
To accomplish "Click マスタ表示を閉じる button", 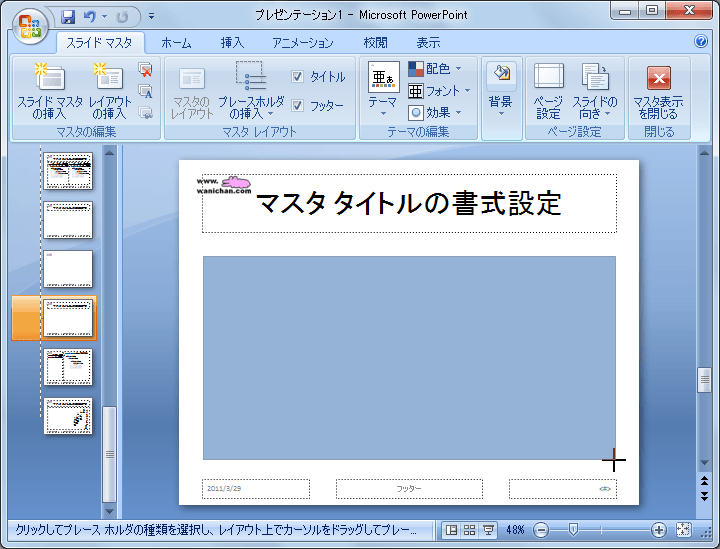I will [x=658, y=91].
